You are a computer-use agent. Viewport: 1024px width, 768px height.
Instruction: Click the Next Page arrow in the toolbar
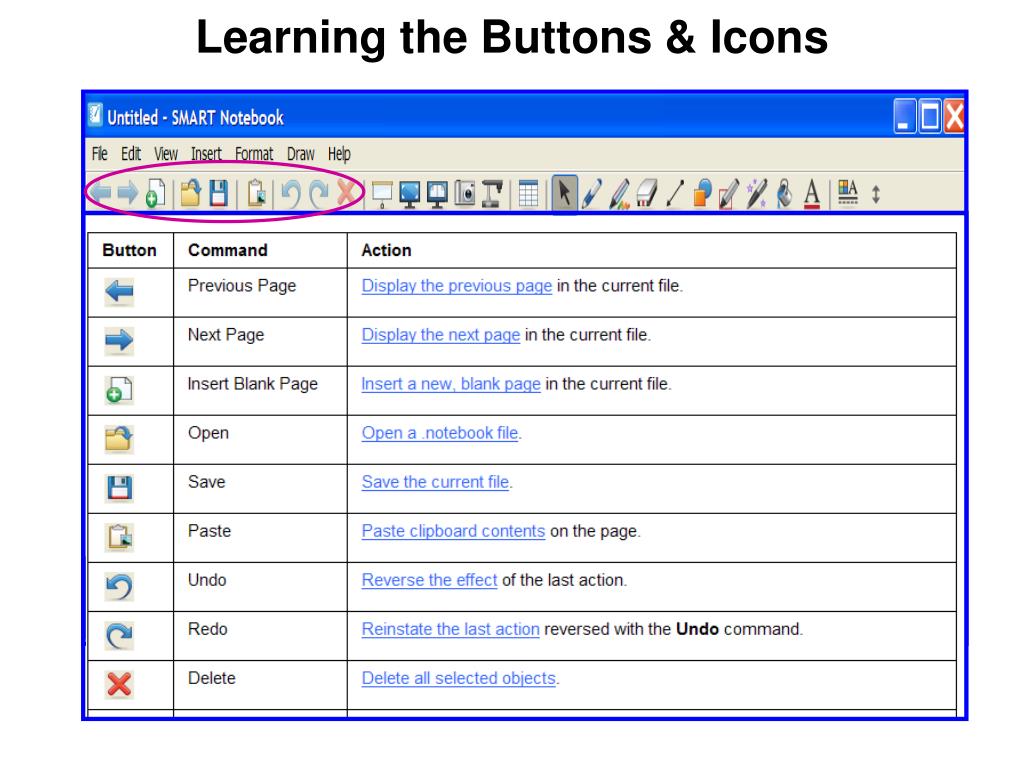(x=127, y=193)
